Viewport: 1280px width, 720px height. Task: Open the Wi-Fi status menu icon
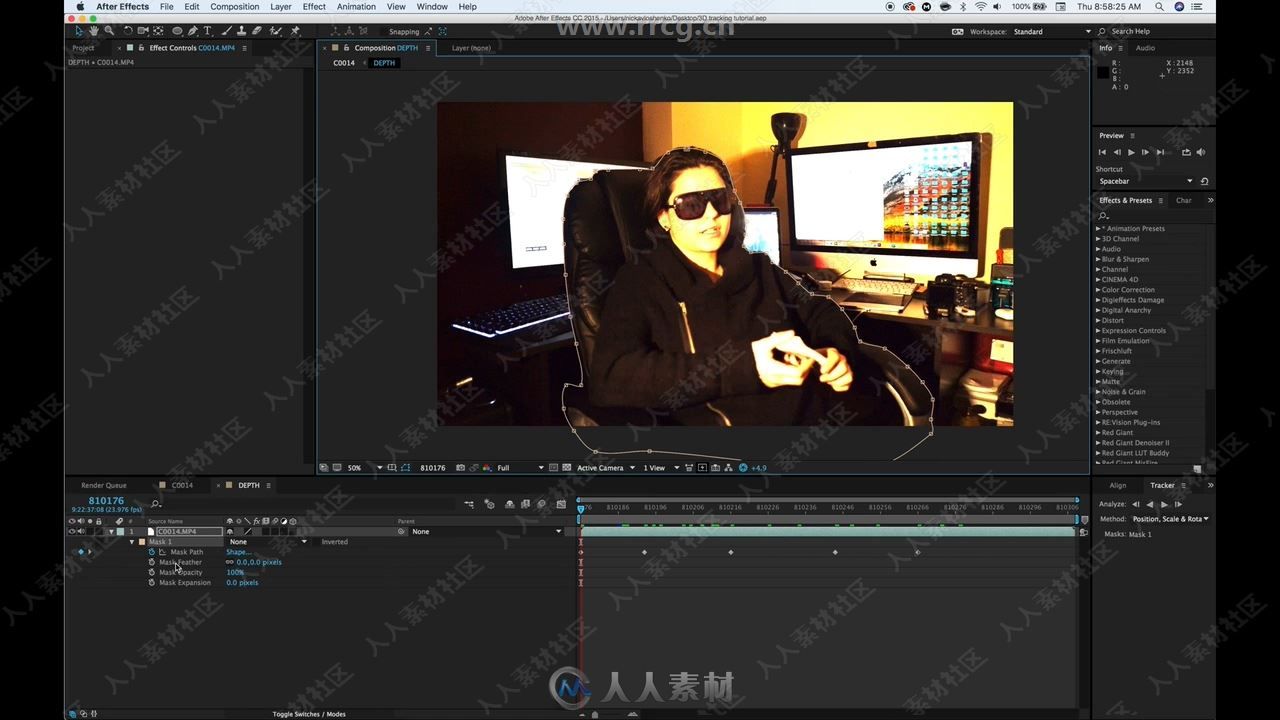[980, 6]
